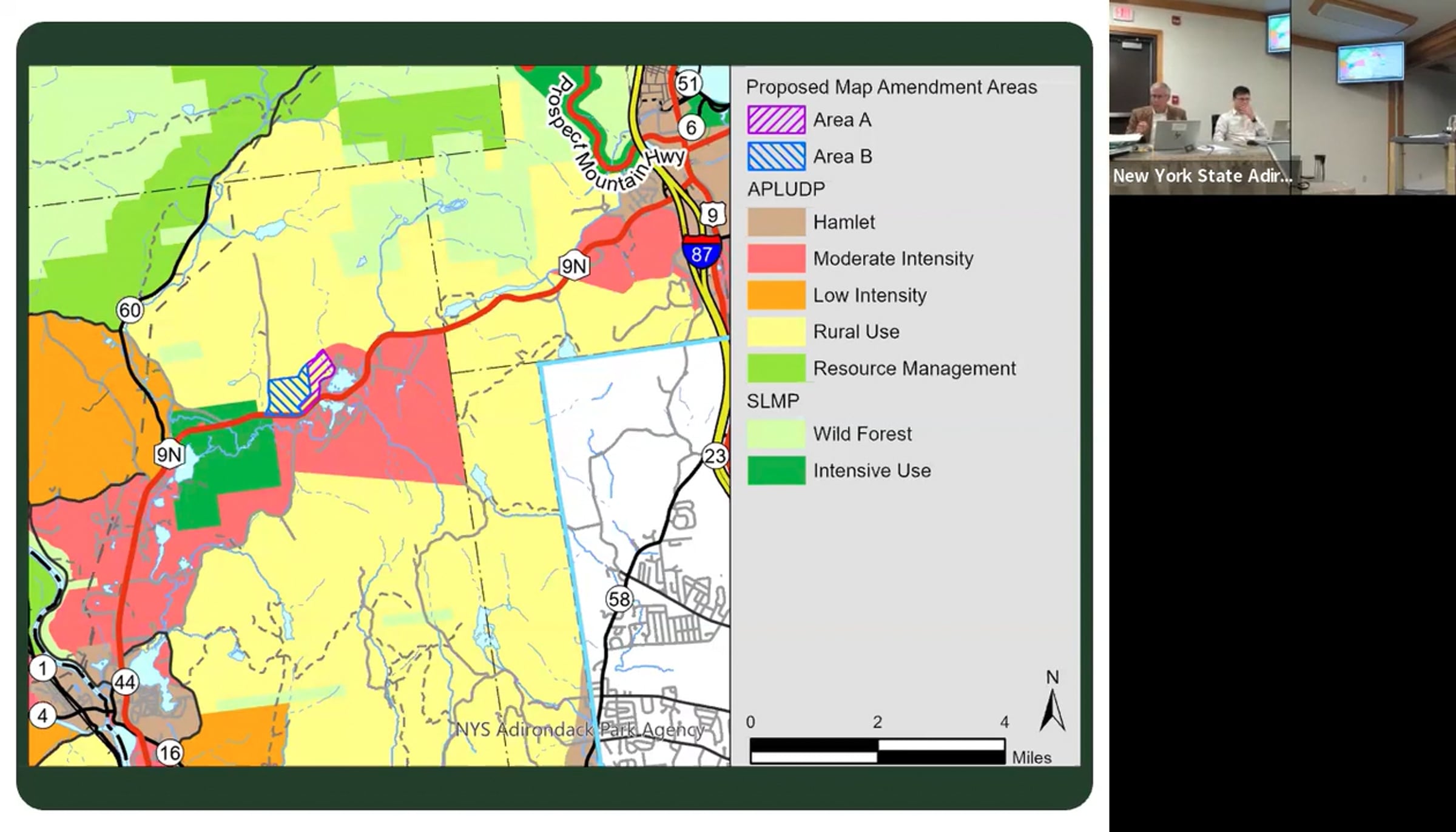The height and width of the screenshot is (832, 1456).
Task: Click the "Wild Forest" legend label
Action: coord(862,434)
